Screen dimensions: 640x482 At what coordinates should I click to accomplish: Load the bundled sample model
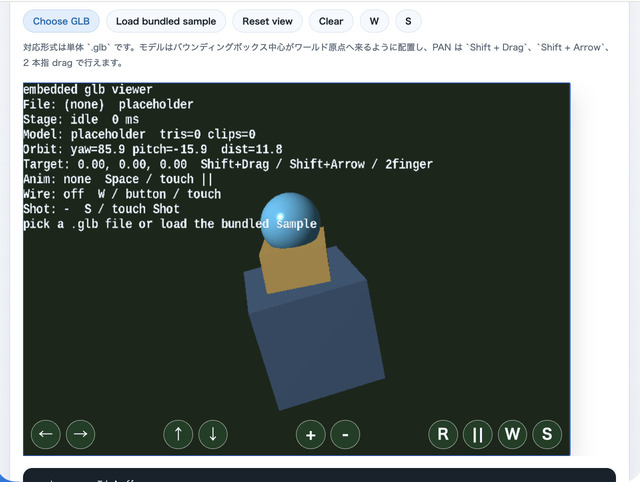[166, 21]
